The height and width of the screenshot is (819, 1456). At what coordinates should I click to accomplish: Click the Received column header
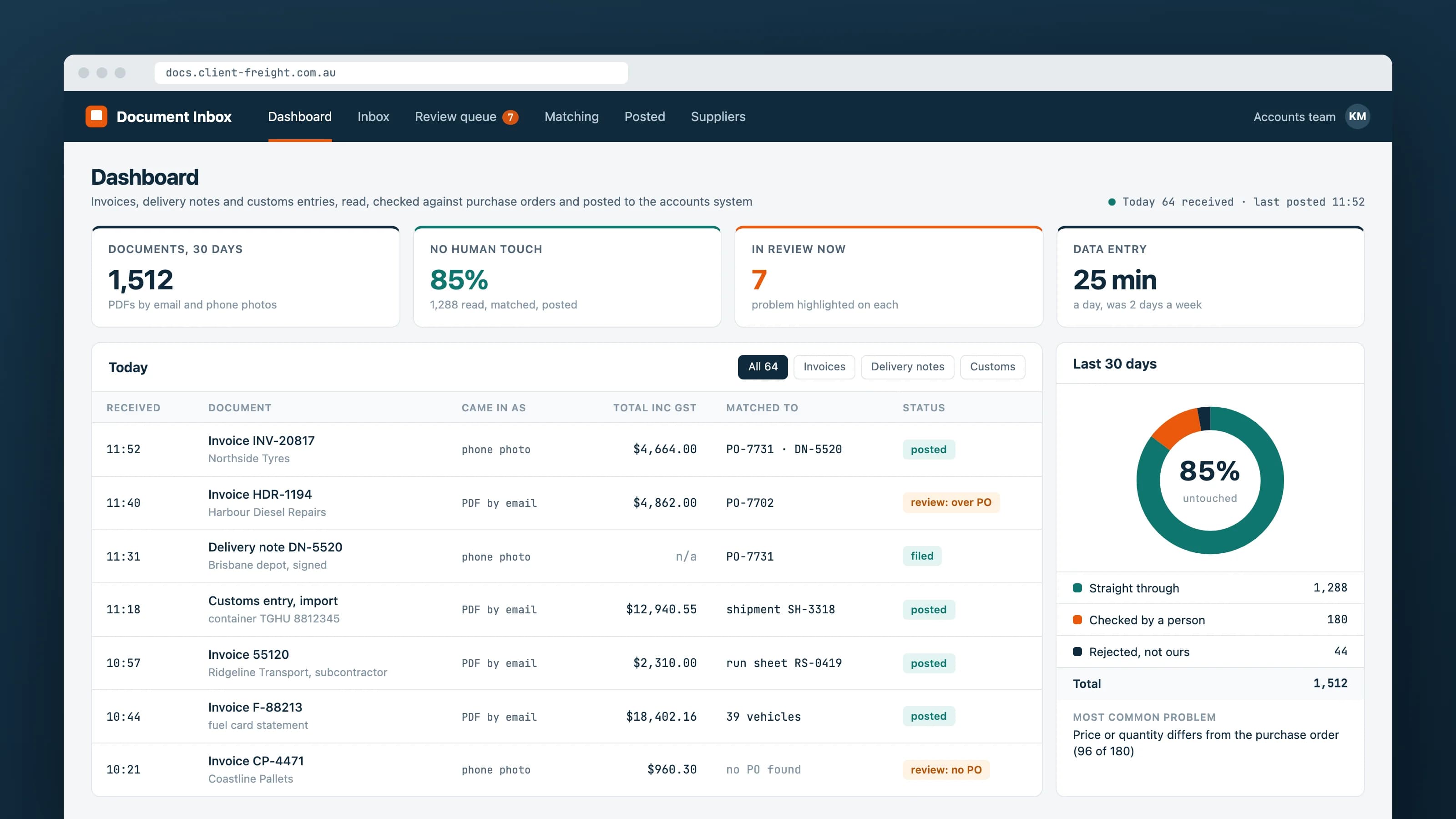click(x=133, y=408)
